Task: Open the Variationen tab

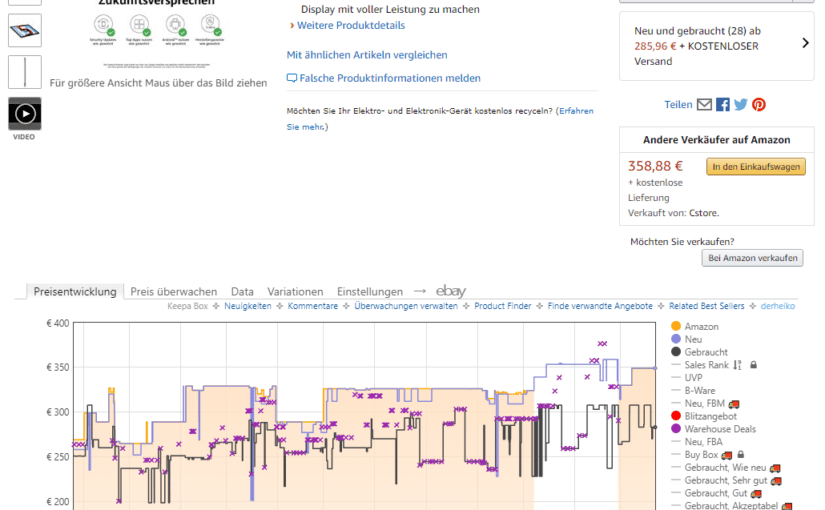Action: (x=295, y=292)
